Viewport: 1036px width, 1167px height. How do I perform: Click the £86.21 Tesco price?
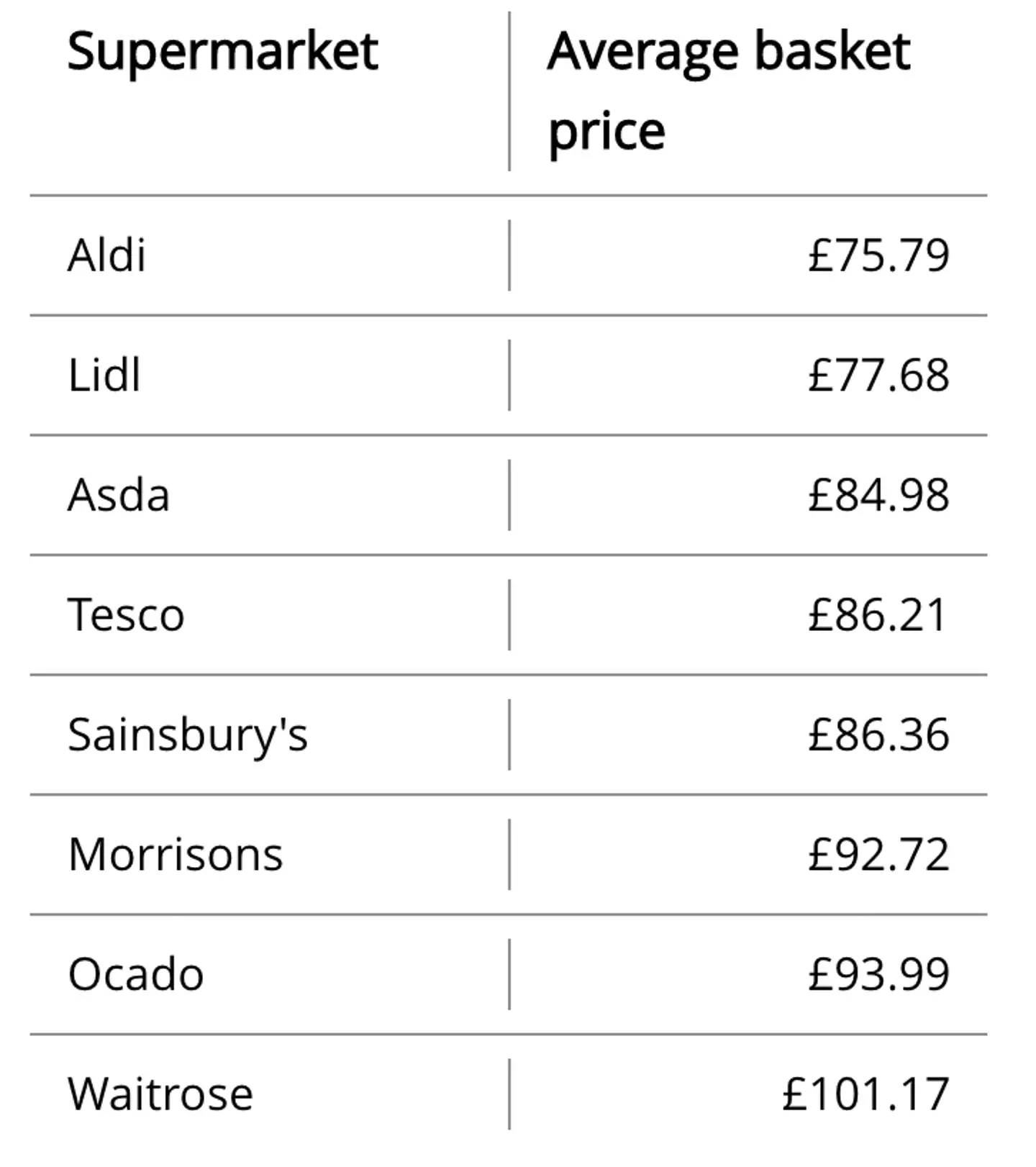coord(876,616)
